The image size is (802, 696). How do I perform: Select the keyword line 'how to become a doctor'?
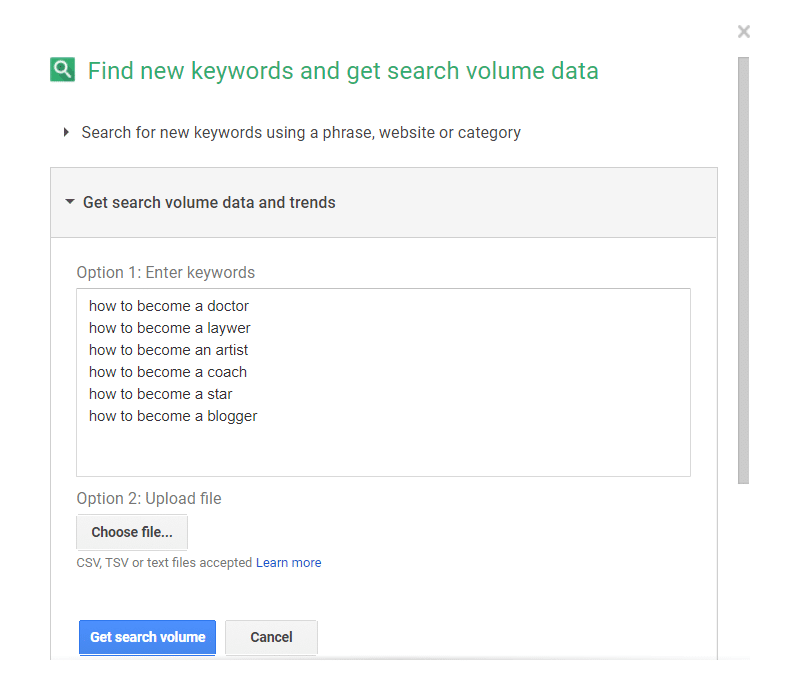[x=168, y=306]
